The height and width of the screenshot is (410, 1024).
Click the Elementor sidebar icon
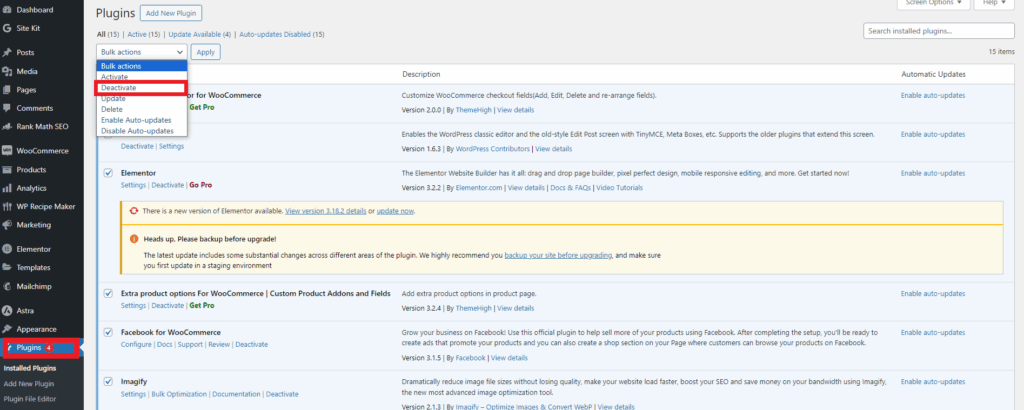[x=8, y=249]
